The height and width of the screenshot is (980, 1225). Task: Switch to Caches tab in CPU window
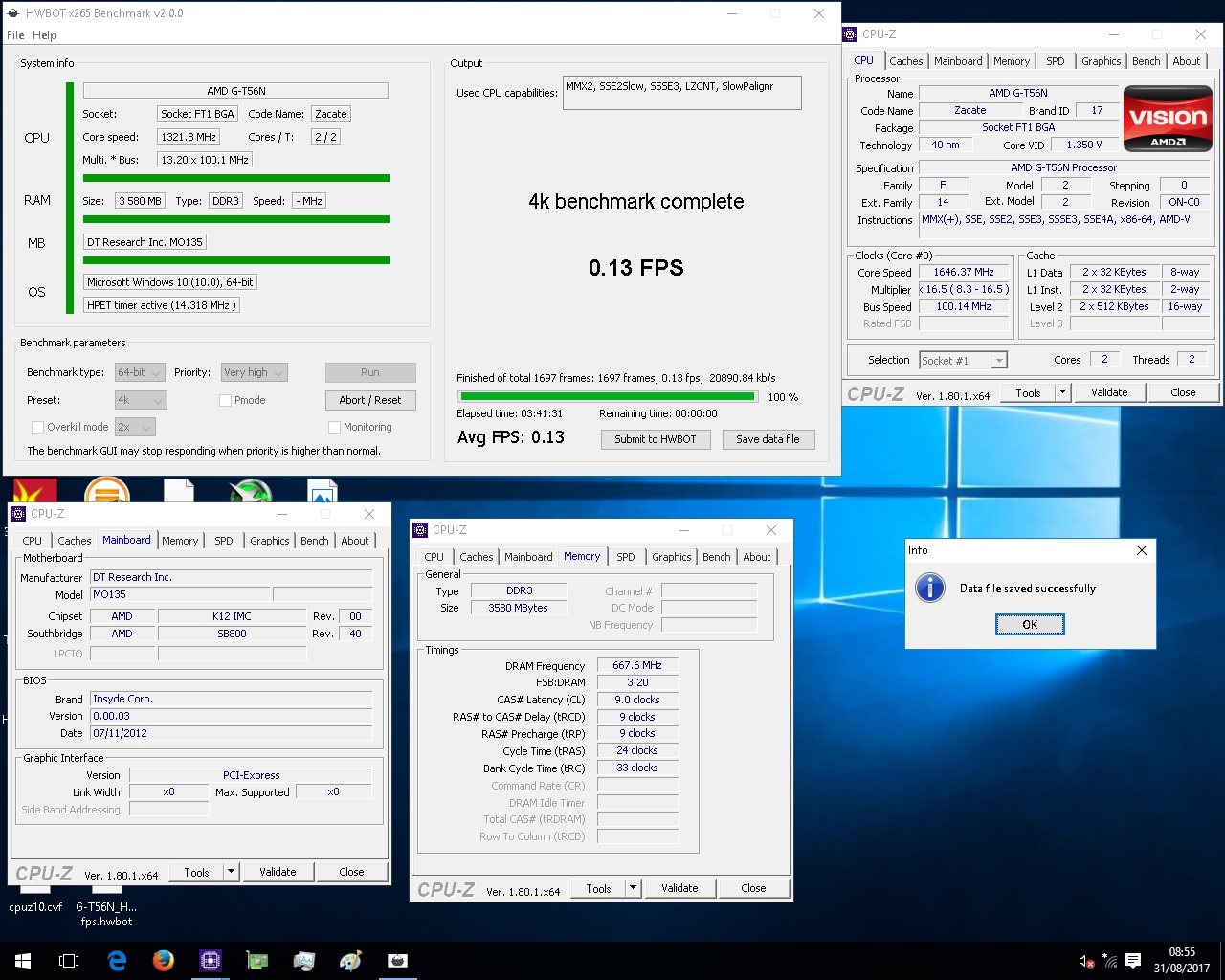905,61
